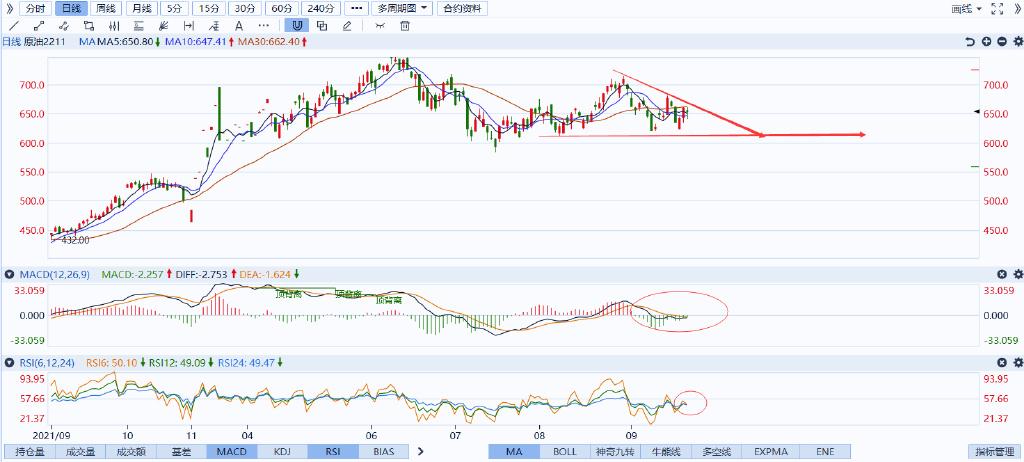Image resolution: width=1024 pixels, height=462 pixels.
Task: Open main chart settings gear
Action: (x=1016, y=42)
